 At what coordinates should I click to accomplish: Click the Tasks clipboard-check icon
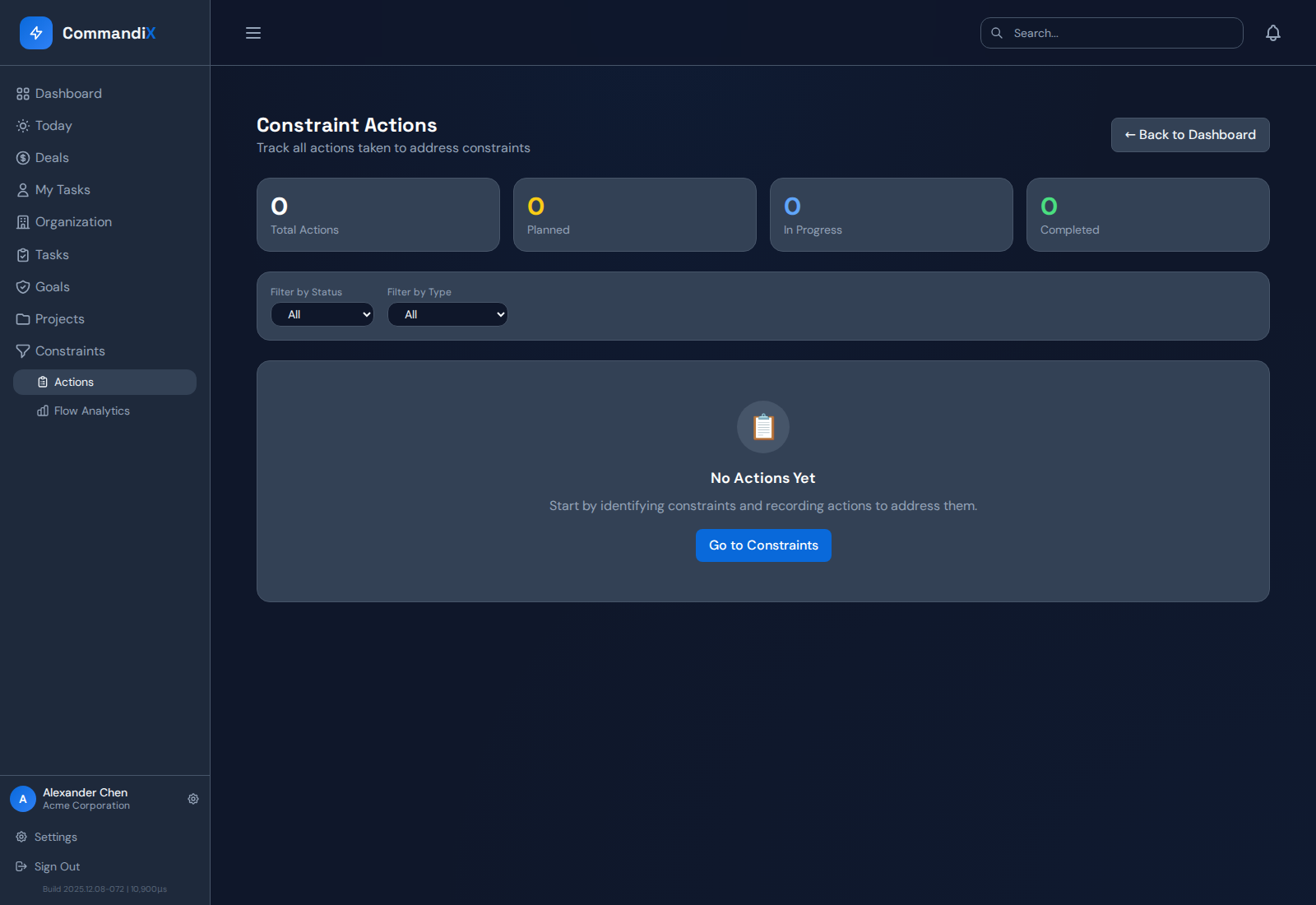[23, 255]
